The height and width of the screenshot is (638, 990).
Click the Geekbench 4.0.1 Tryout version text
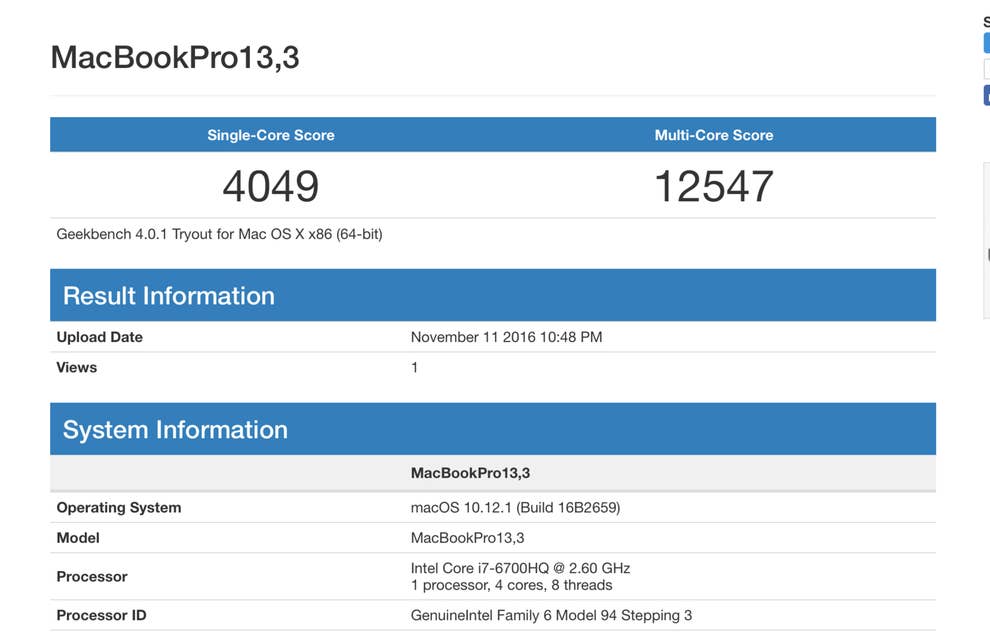[219, 234]
